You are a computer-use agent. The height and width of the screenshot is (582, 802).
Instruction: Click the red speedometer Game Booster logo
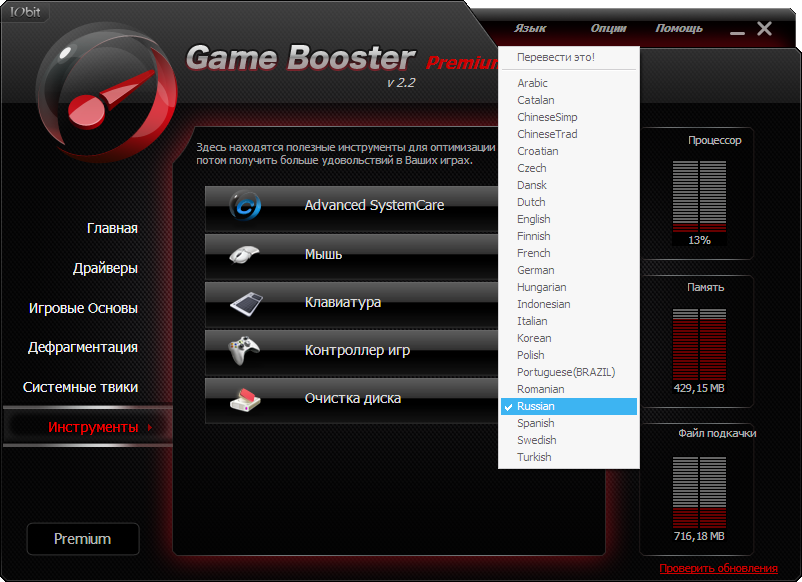(106, 92)
